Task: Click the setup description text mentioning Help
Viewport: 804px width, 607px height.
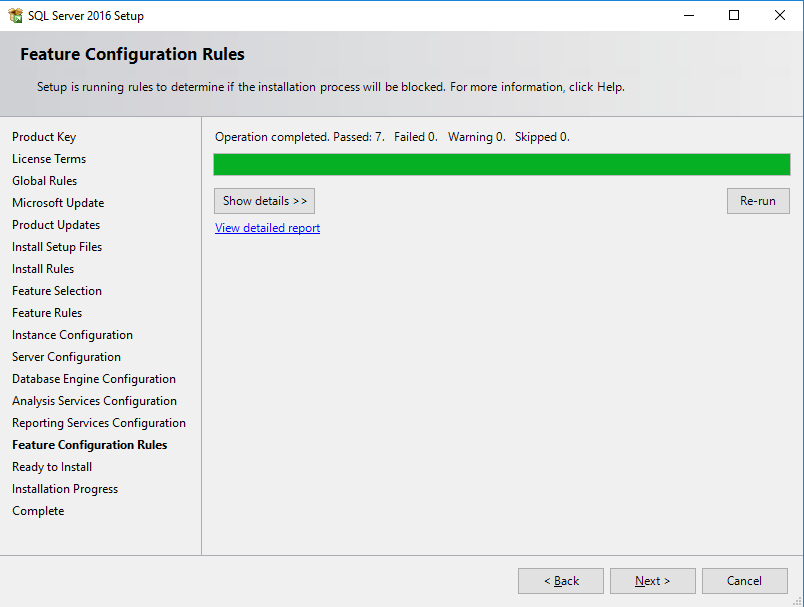Action: click(331, 87)
